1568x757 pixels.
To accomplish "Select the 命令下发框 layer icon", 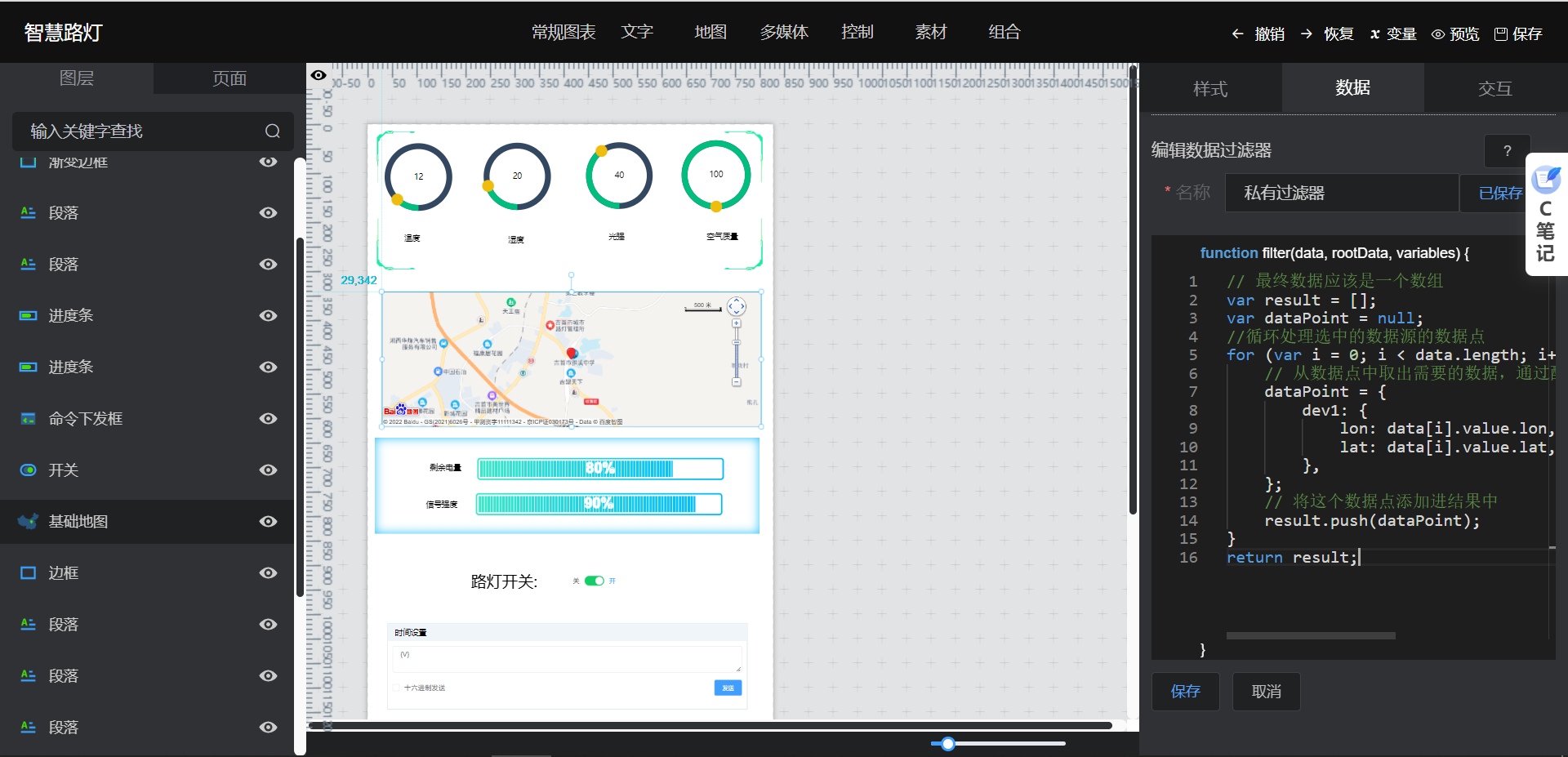I will click(28, 418).
